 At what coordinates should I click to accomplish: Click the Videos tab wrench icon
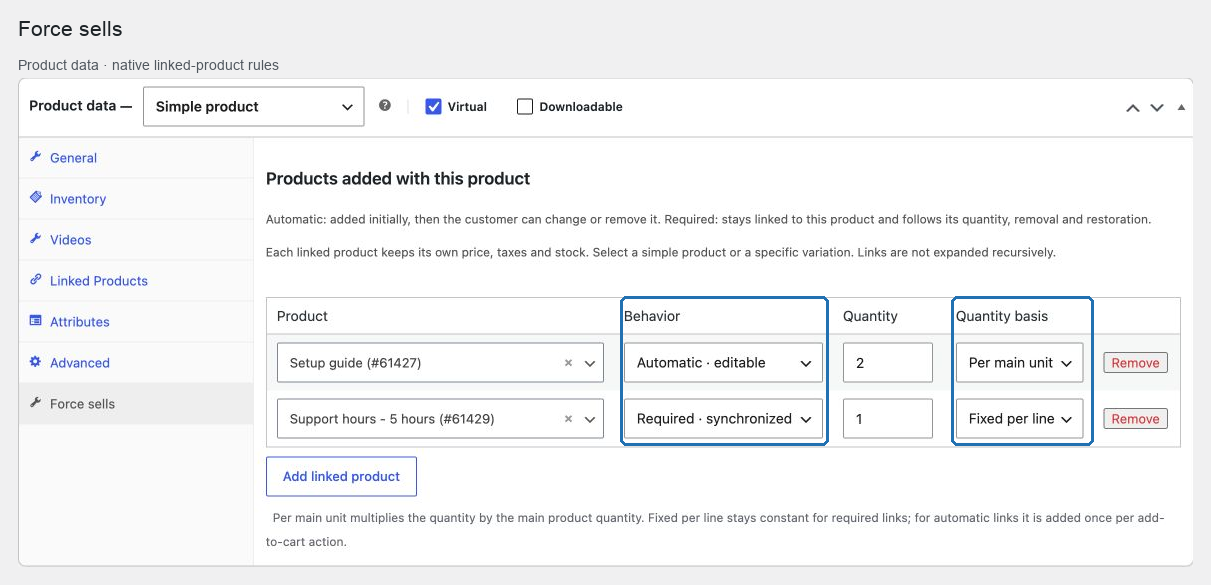tap(36, 239)
